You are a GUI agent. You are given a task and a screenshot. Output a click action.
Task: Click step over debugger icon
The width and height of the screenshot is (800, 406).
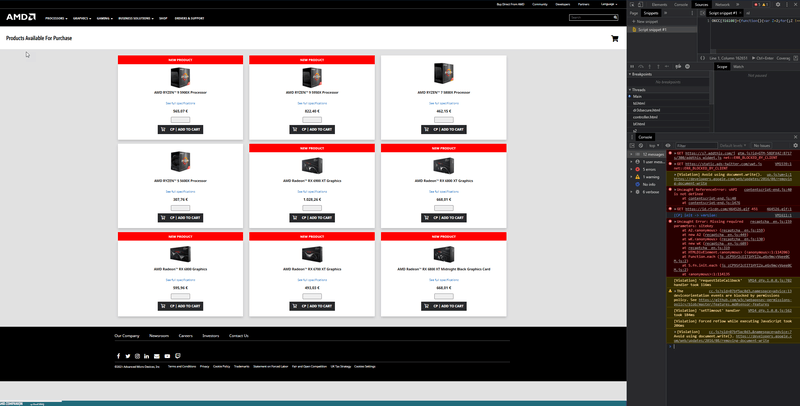coord(641,66)
